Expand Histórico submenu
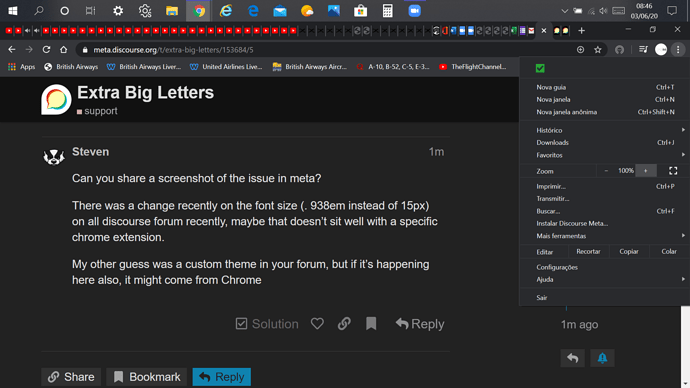This screenshot has height=388, width=690. [x=605, y=130]
